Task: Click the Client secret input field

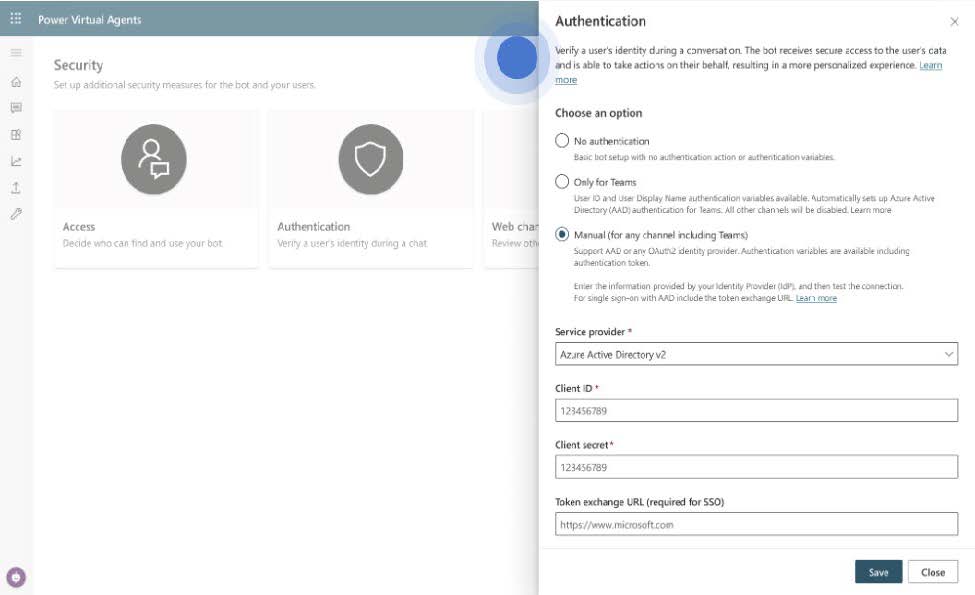Action: 756,467
